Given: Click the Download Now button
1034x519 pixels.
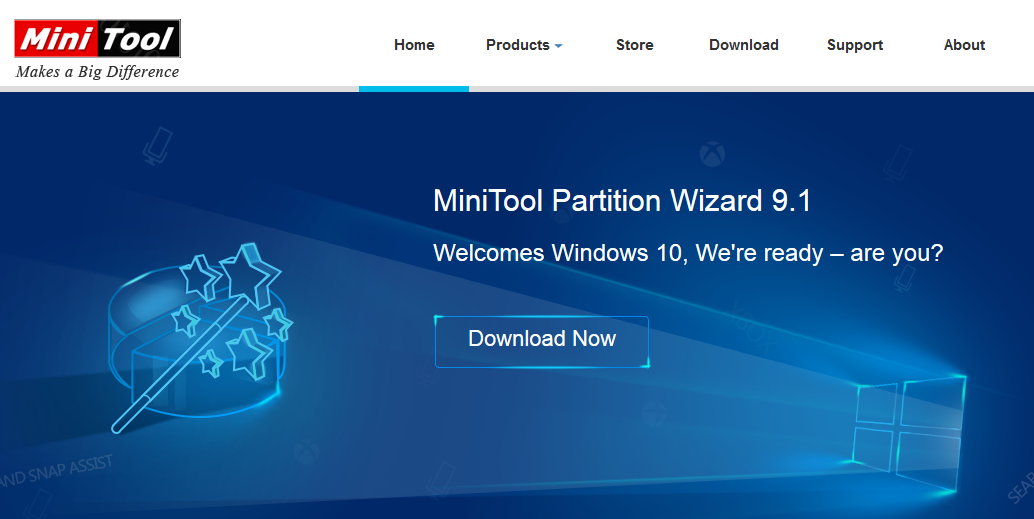Looking at the screenshot, I should click(x=542, y=342).
